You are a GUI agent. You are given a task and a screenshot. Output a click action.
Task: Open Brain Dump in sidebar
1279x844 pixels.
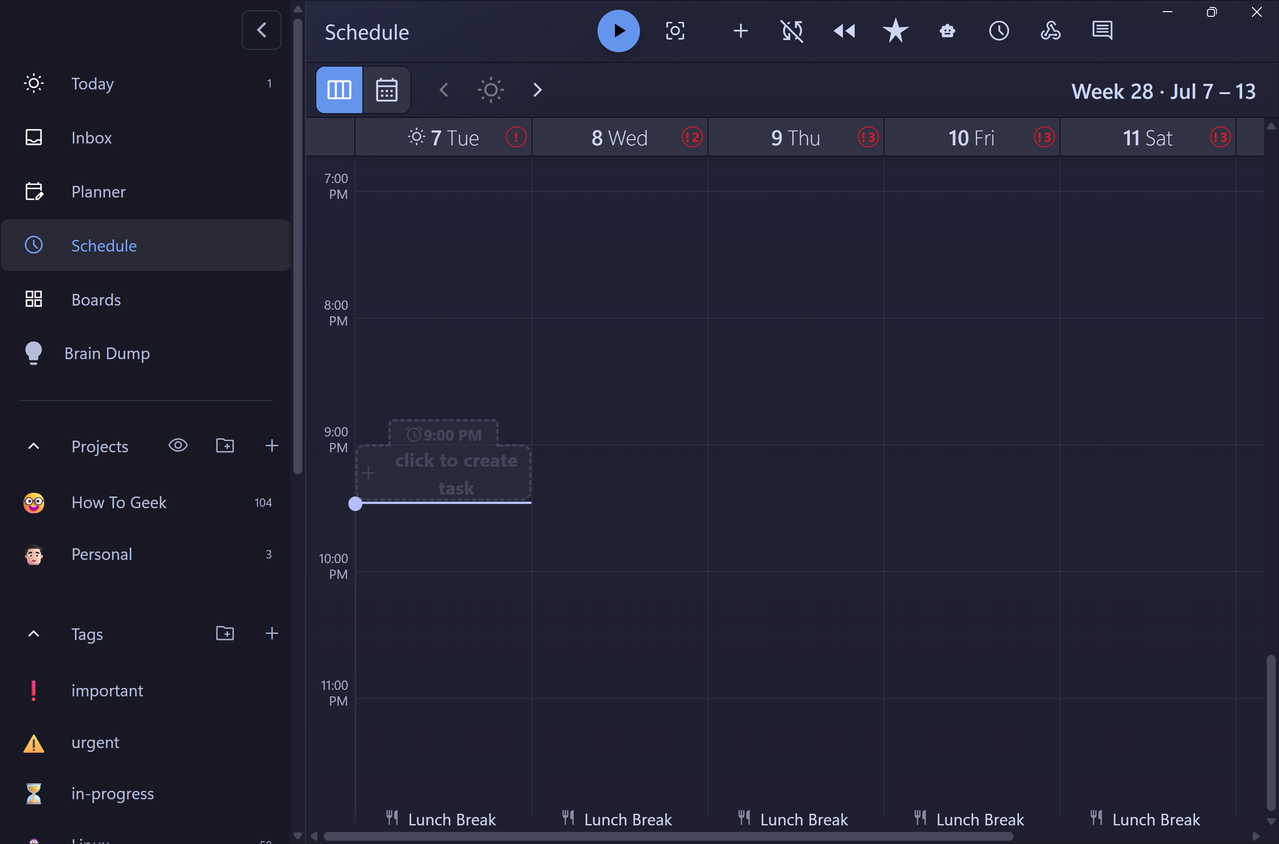pyautogui.click(x=146, y=354)
